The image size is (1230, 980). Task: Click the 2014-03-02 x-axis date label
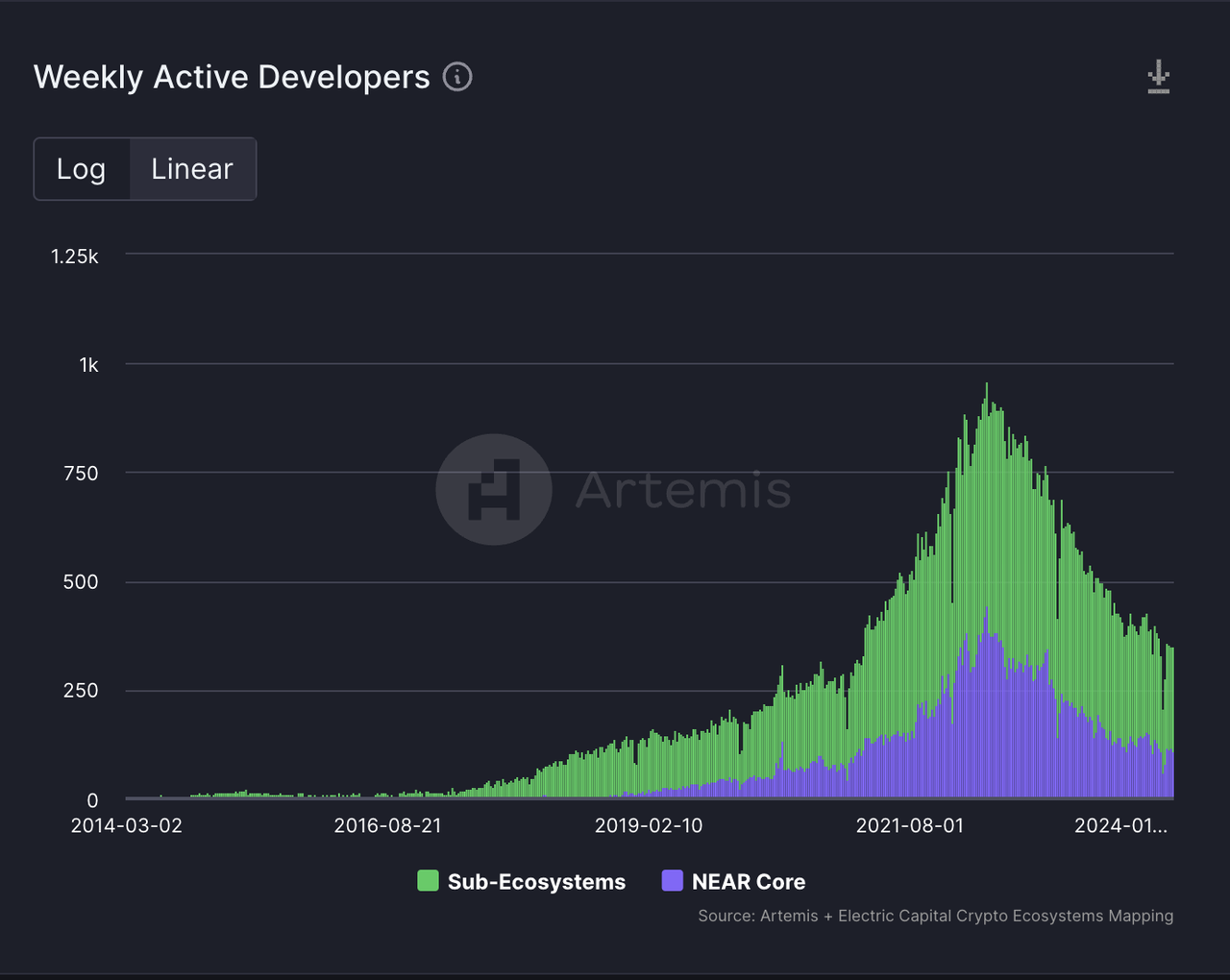click(127, 825)
